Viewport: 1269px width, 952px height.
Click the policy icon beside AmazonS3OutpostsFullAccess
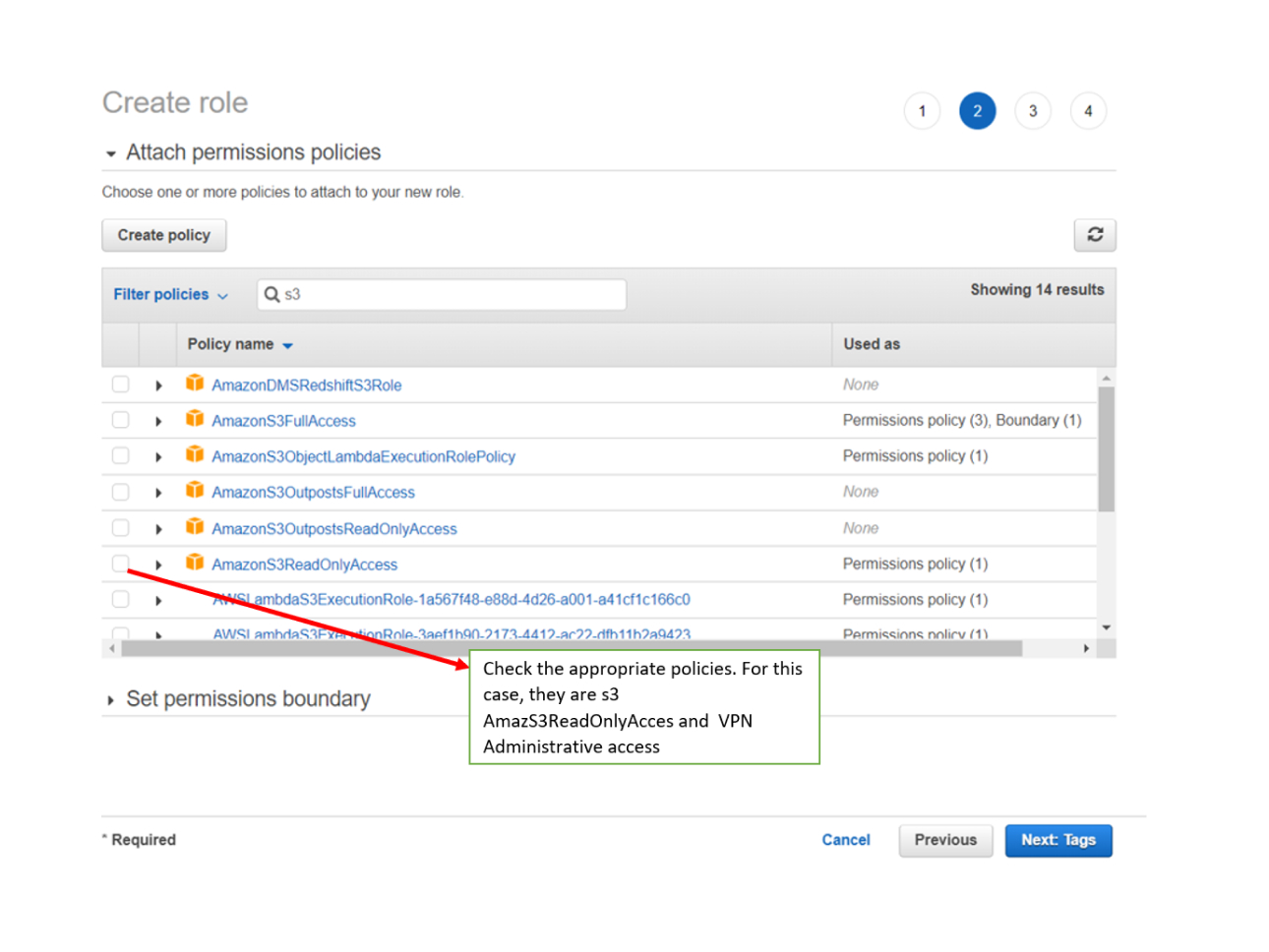[195, 492]
